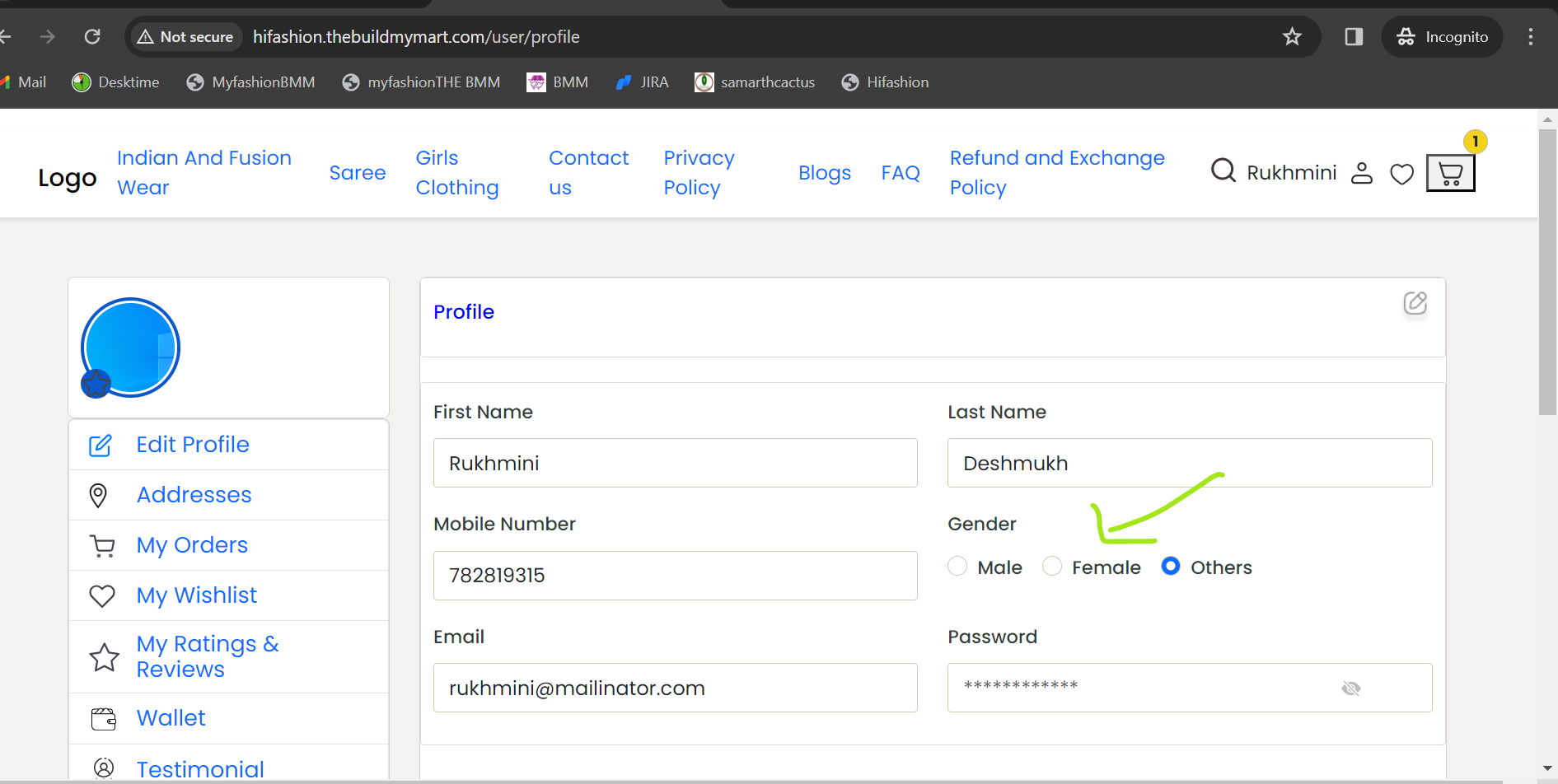Click the Mobile Number input field
1558x784 pixels.
(x=676, y=576)
